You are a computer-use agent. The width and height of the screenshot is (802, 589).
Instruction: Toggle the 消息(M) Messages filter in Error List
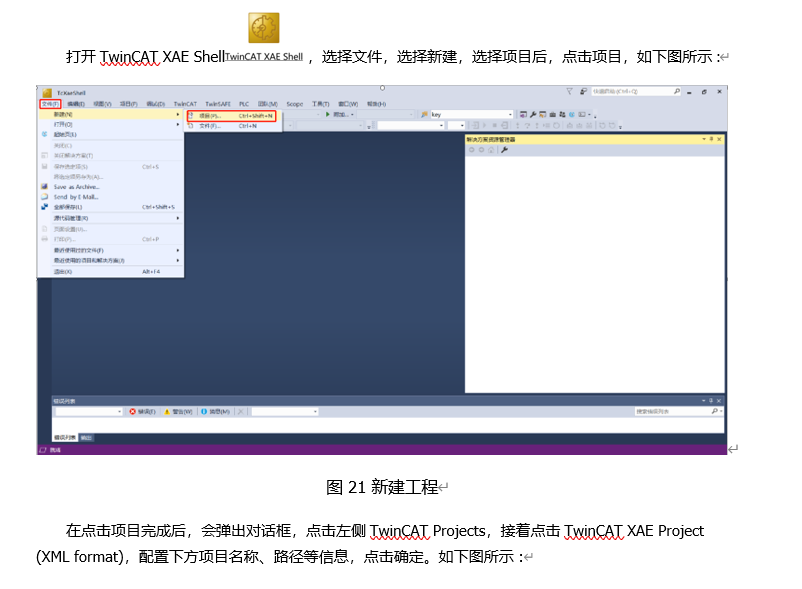tap(215, 412)
